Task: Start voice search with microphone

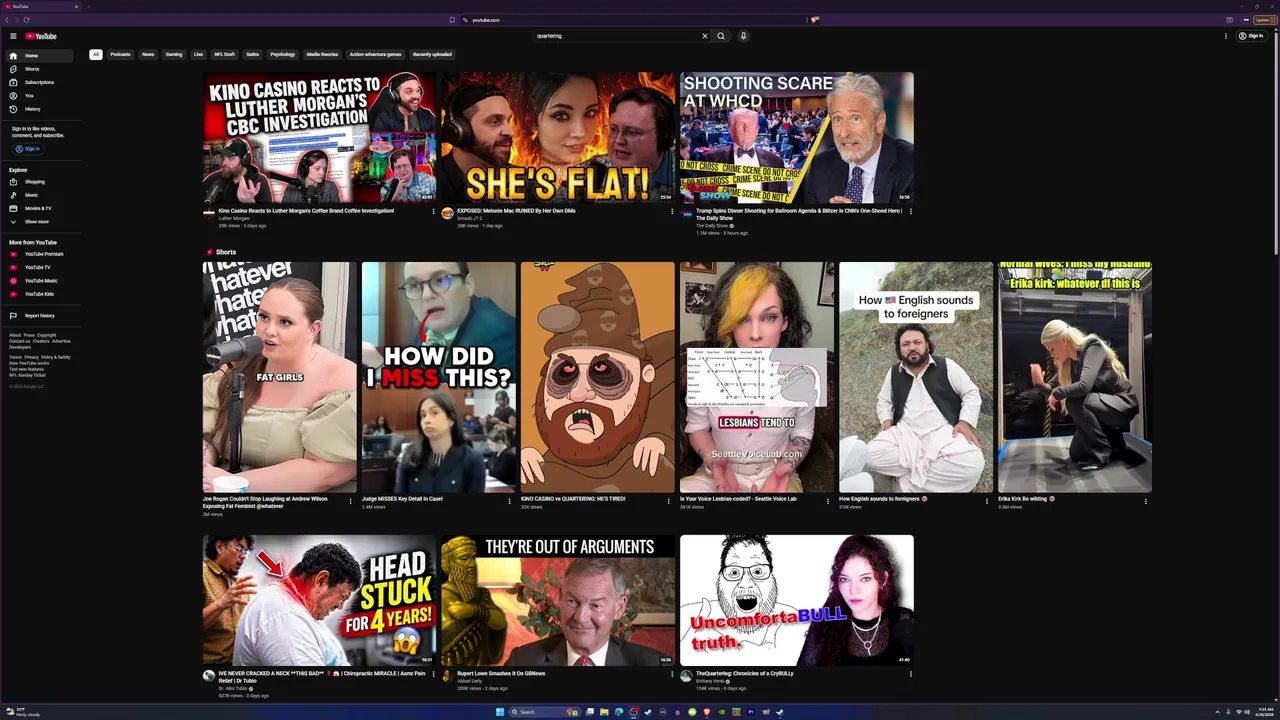Action: (743, 36)
